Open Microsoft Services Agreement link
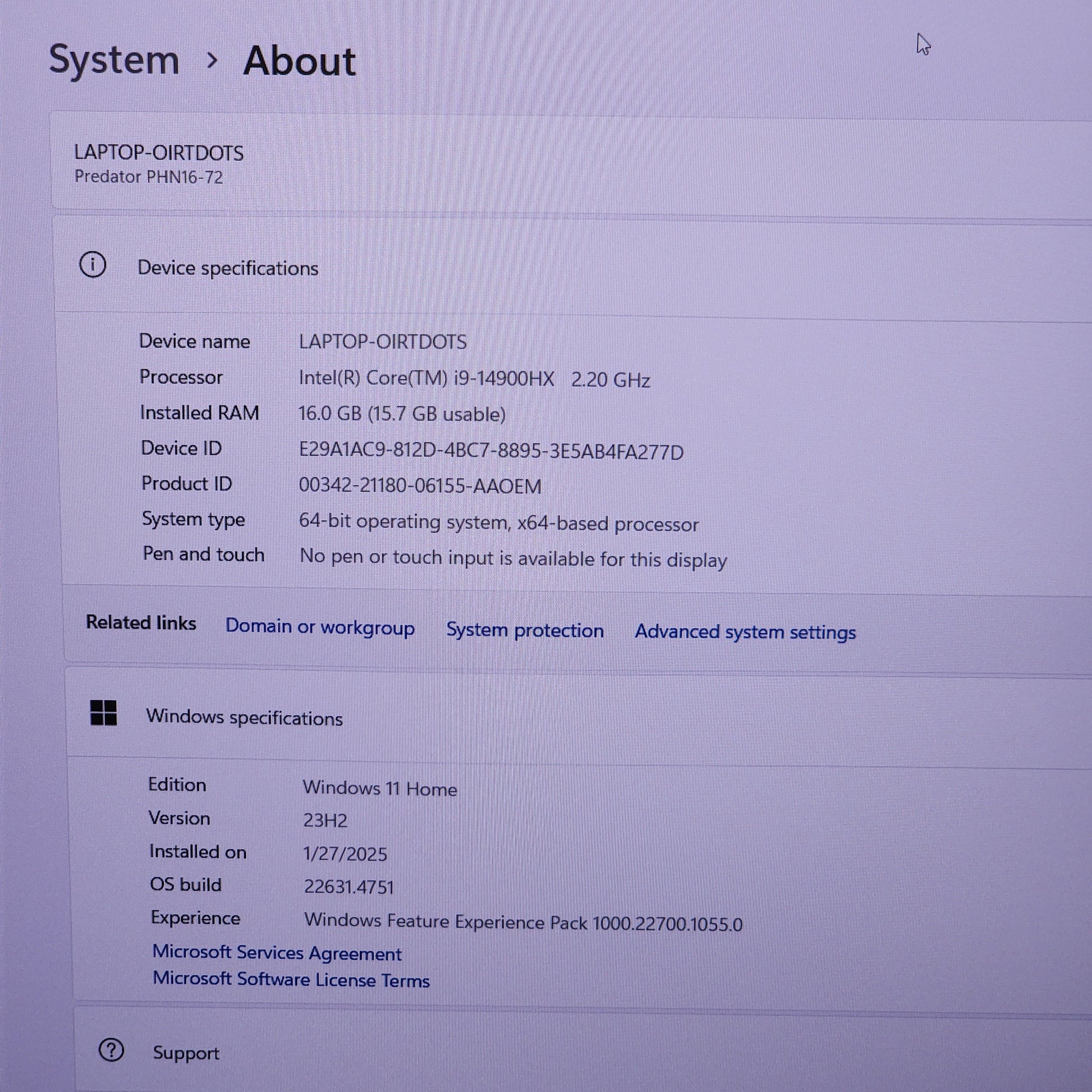This screenshot has height=1092, width=1092. (277, 953)
